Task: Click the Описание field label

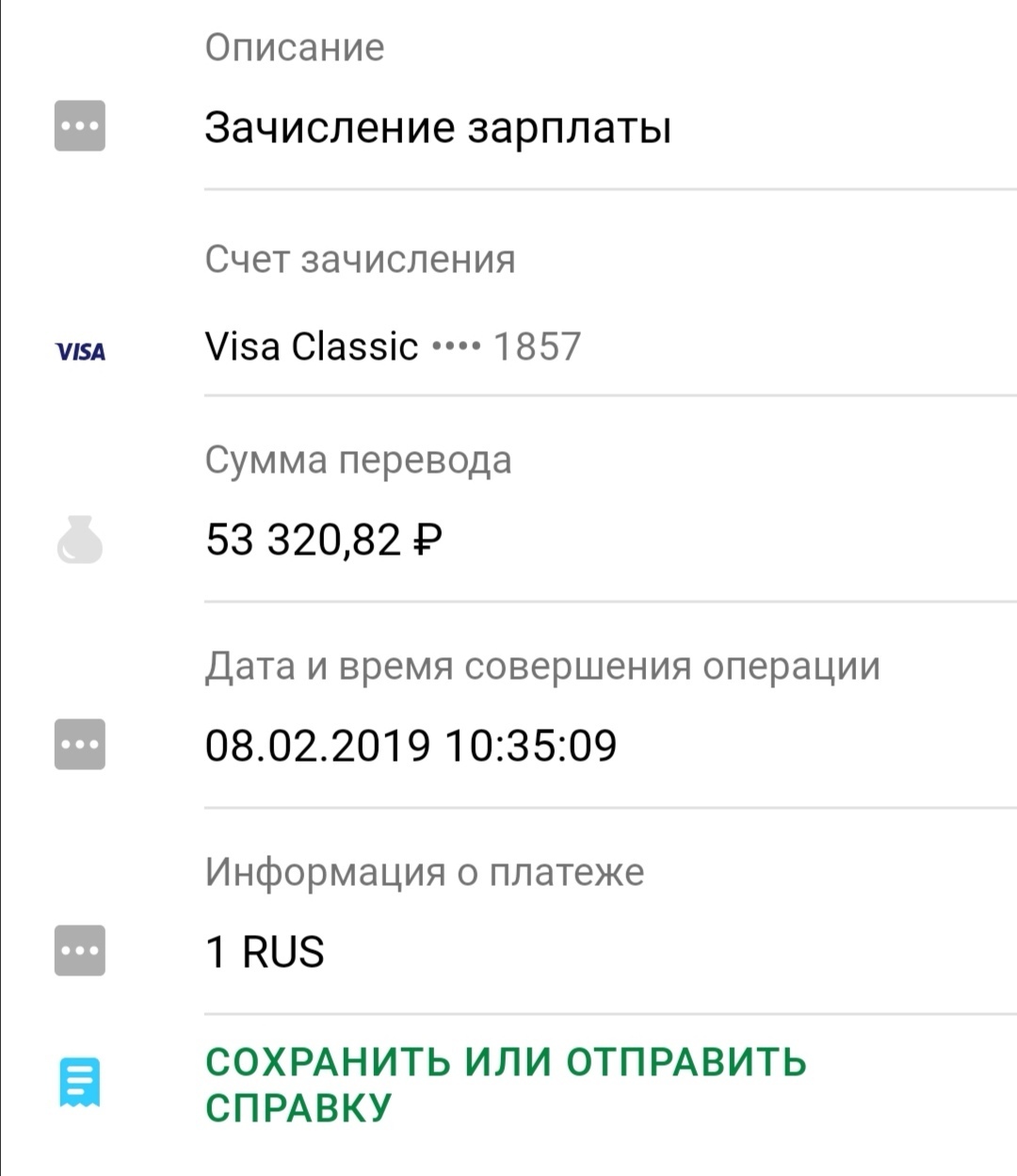Action: click(x=295, y=47)
